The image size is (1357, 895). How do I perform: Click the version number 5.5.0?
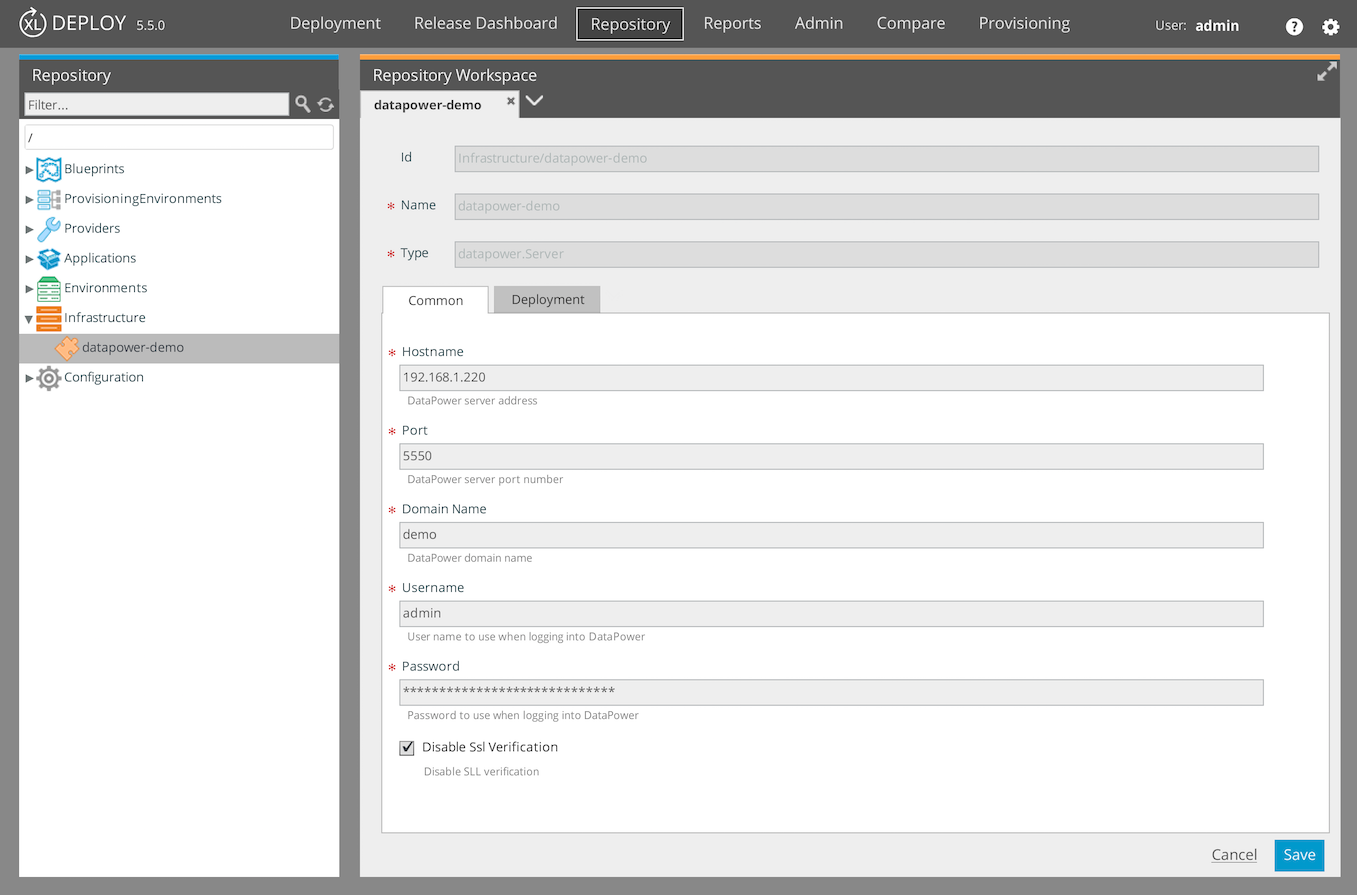(150, 26)
